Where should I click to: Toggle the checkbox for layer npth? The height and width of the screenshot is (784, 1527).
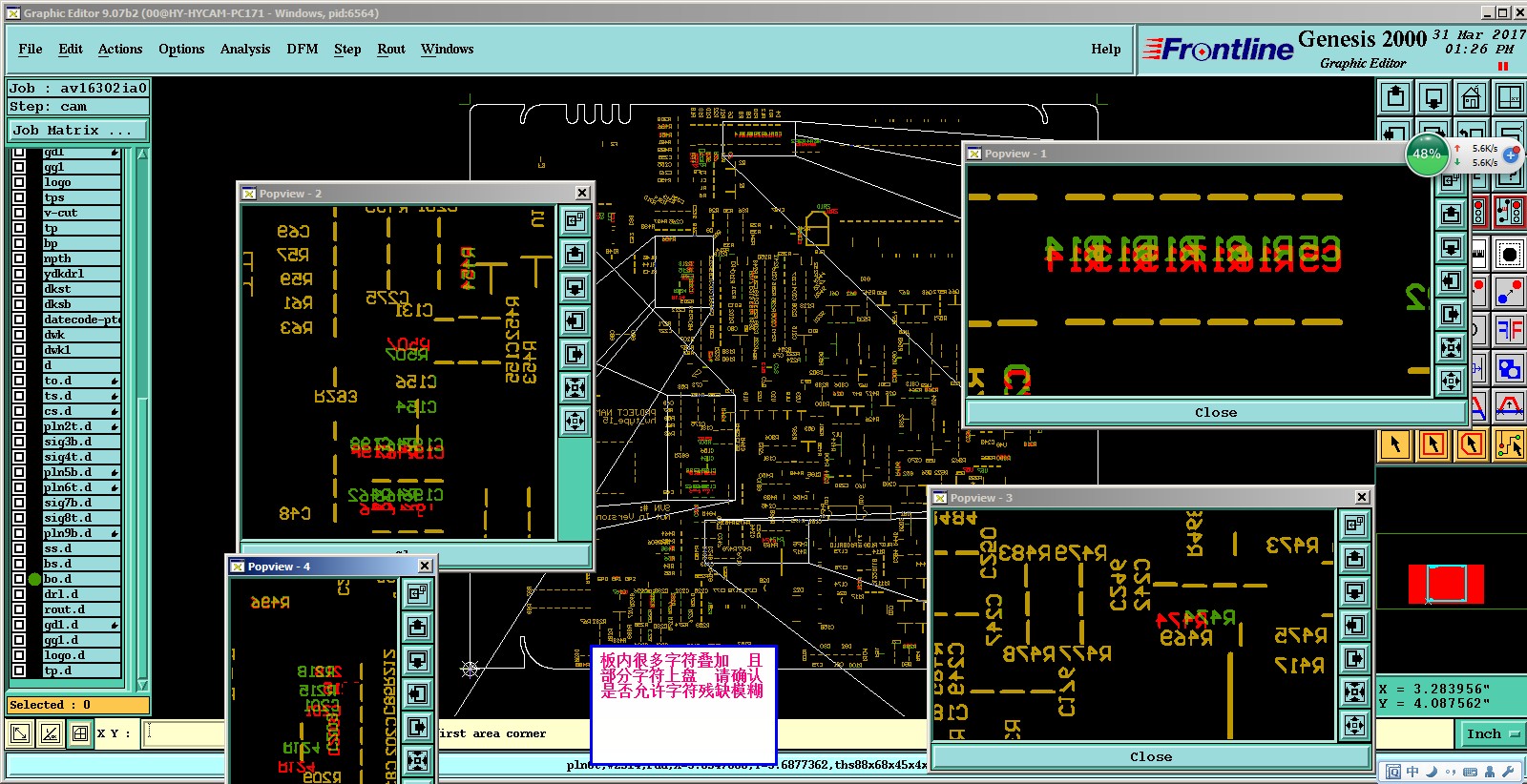click(x=19, y=258)
